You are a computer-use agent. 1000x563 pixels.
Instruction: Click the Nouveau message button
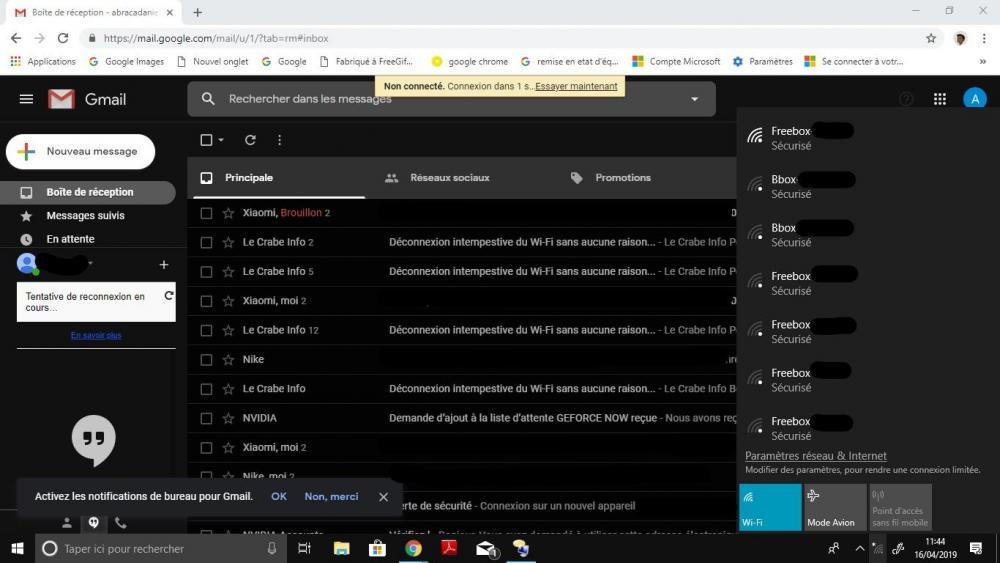pyautogui.click(x=81, y=152)
